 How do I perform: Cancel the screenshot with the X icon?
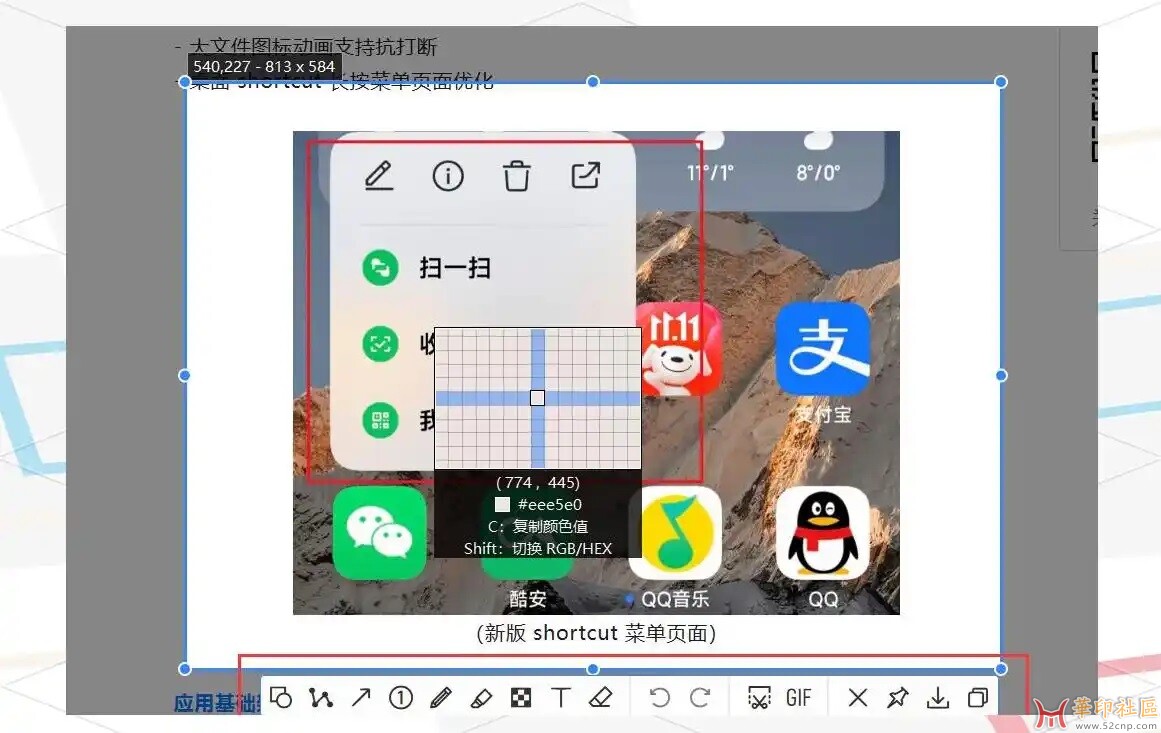coord(857,697)
